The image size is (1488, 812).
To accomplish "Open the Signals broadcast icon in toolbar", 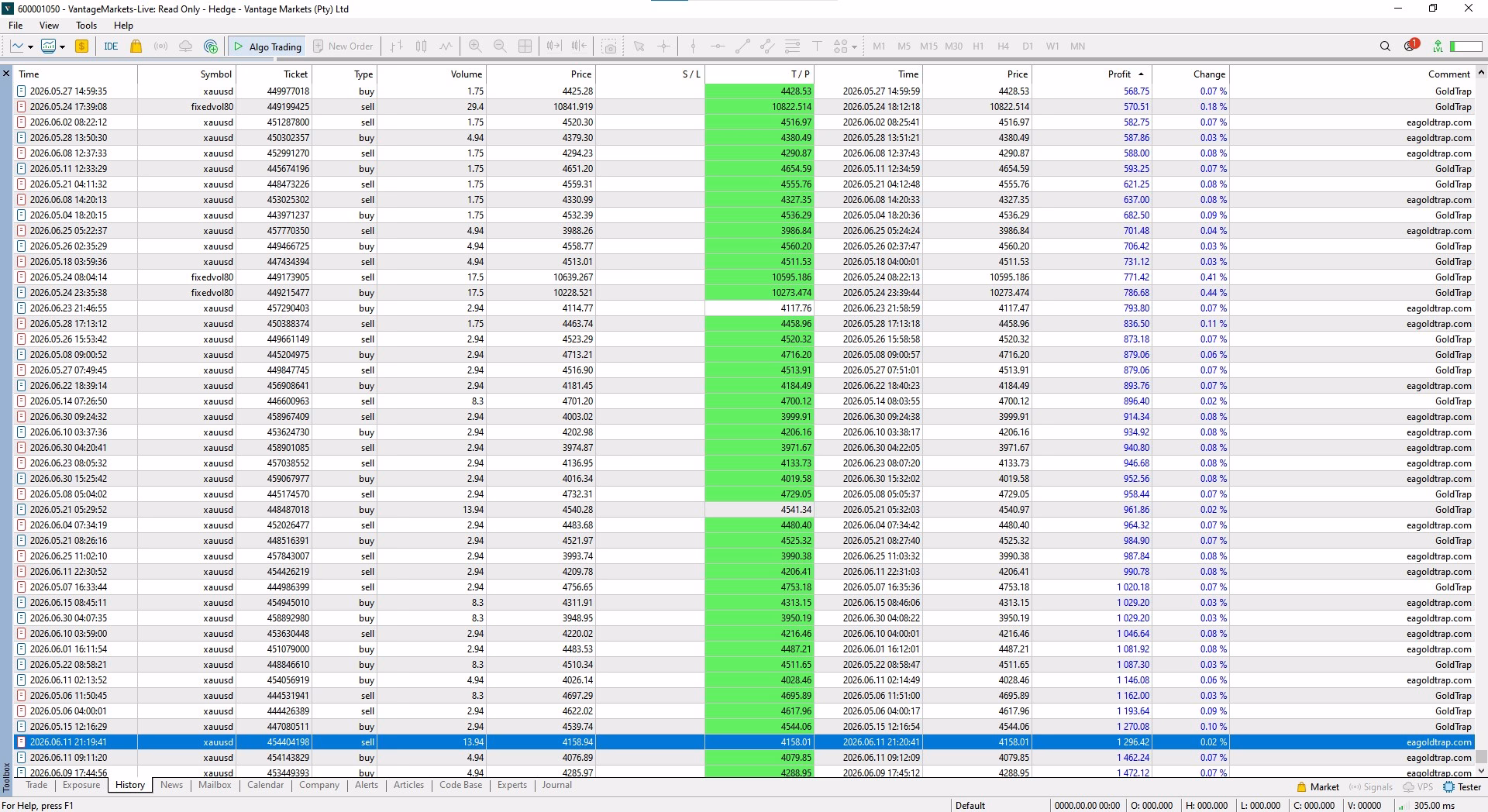I will (160, 46).
